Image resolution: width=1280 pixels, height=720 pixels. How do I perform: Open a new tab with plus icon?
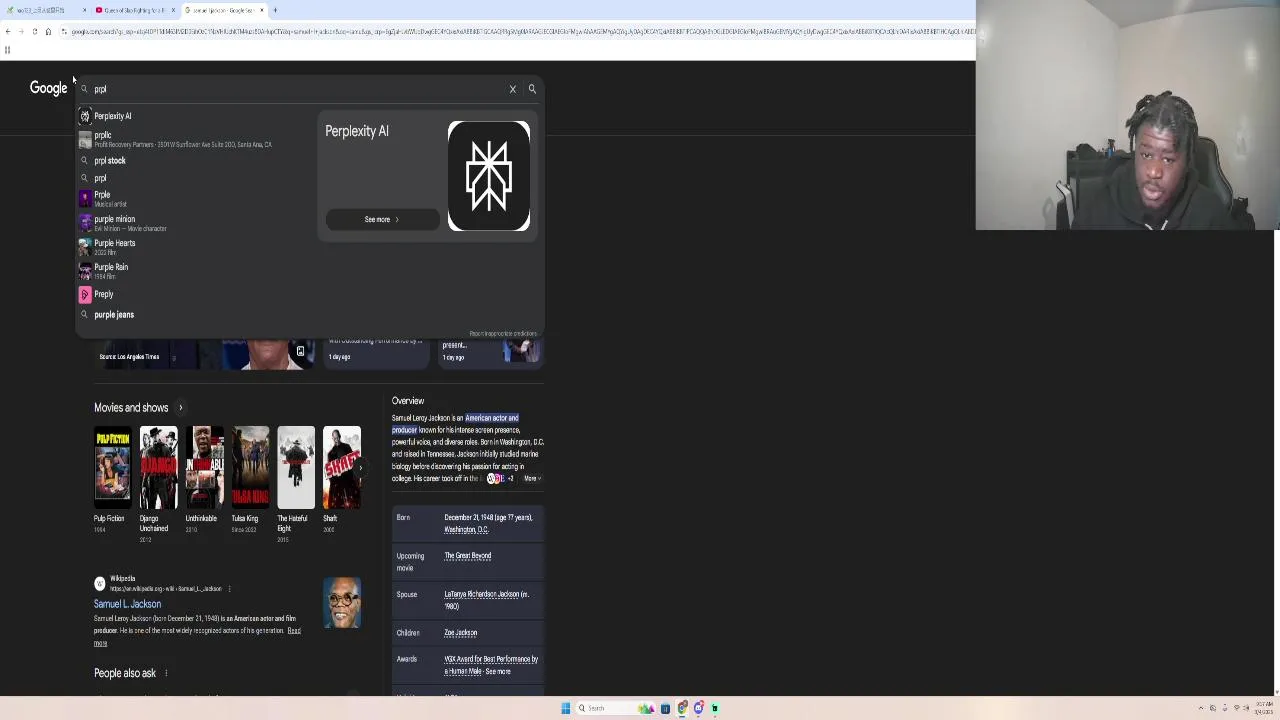[275, 10]
